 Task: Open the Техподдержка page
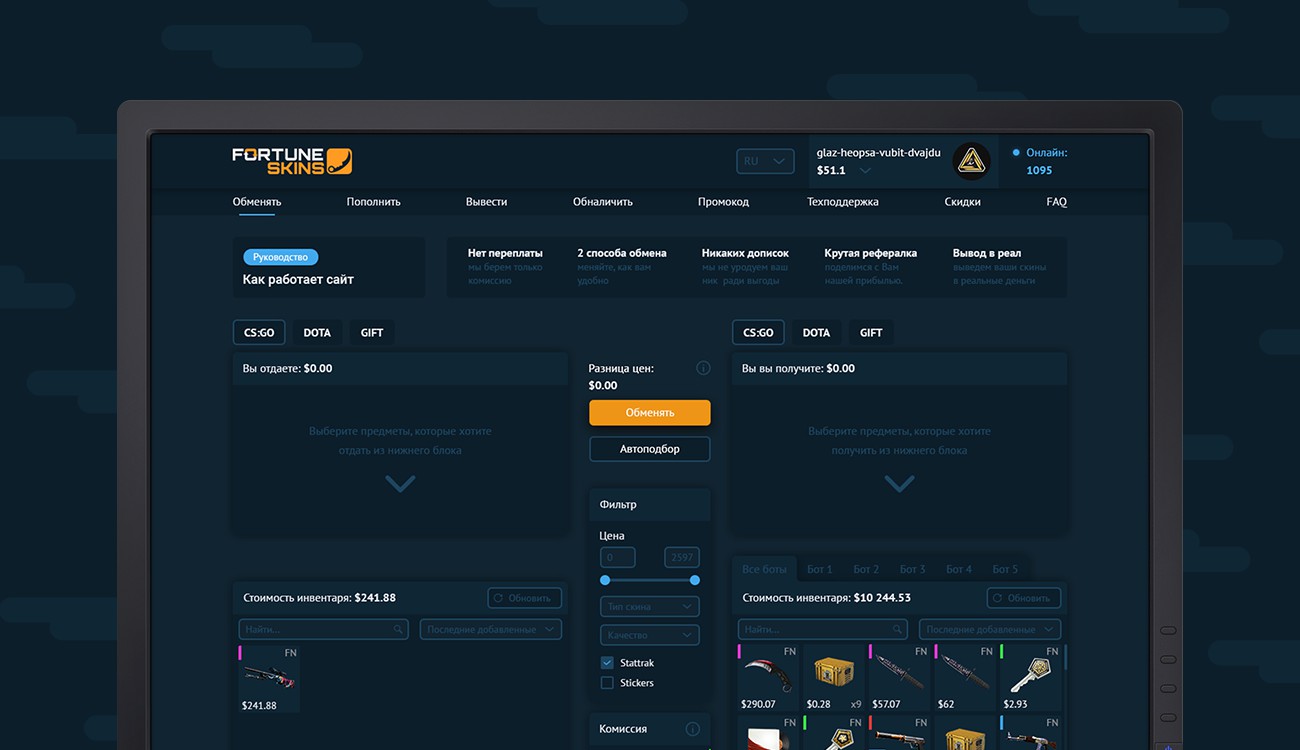click(x=843, y=202)
